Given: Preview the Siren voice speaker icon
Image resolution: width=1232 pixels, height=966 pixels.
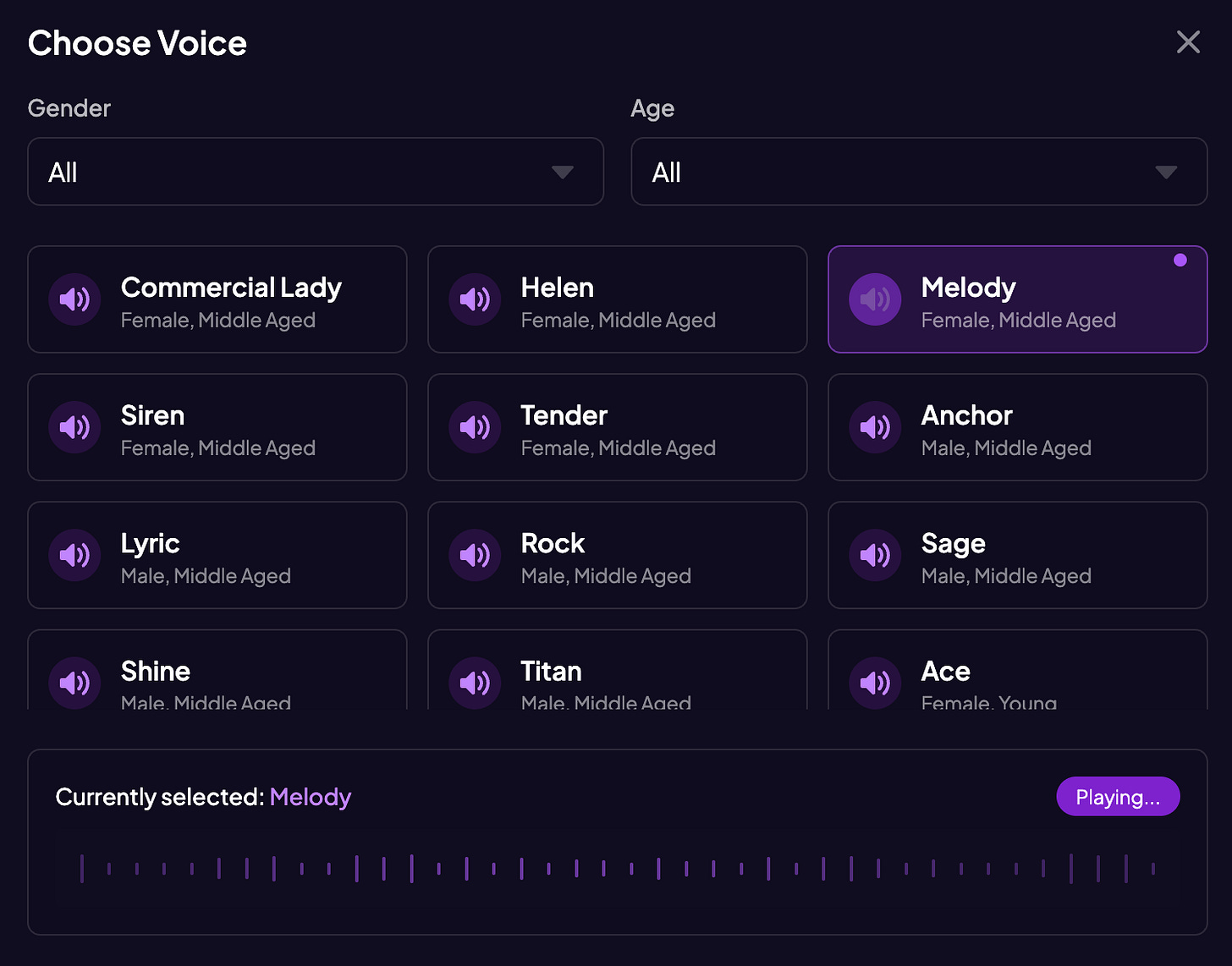Looking at the screenshot, I should click(x=74, y=427).
